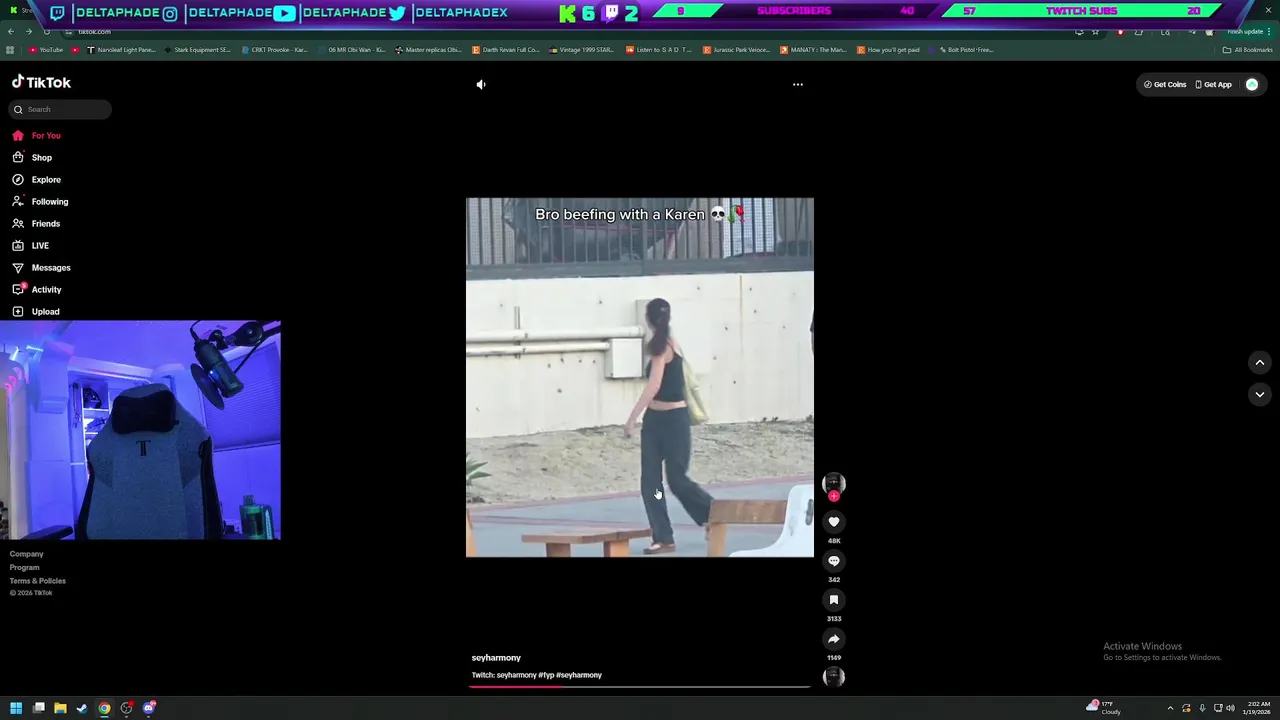The width and height of the screenshot is (1280, 720).
Task: Seek on the video progress bar
Action: point(640,687)
